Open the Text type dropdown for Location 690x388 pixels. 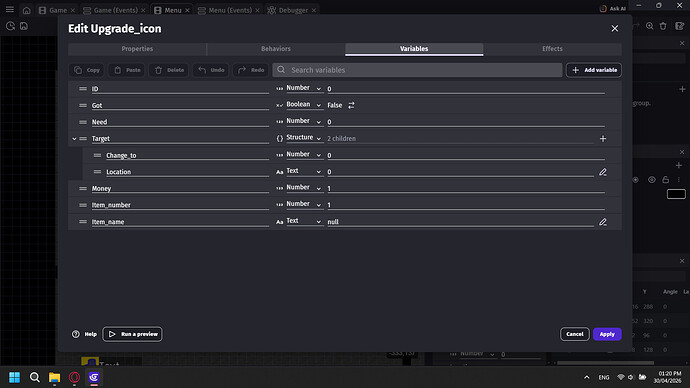point(304,172)
